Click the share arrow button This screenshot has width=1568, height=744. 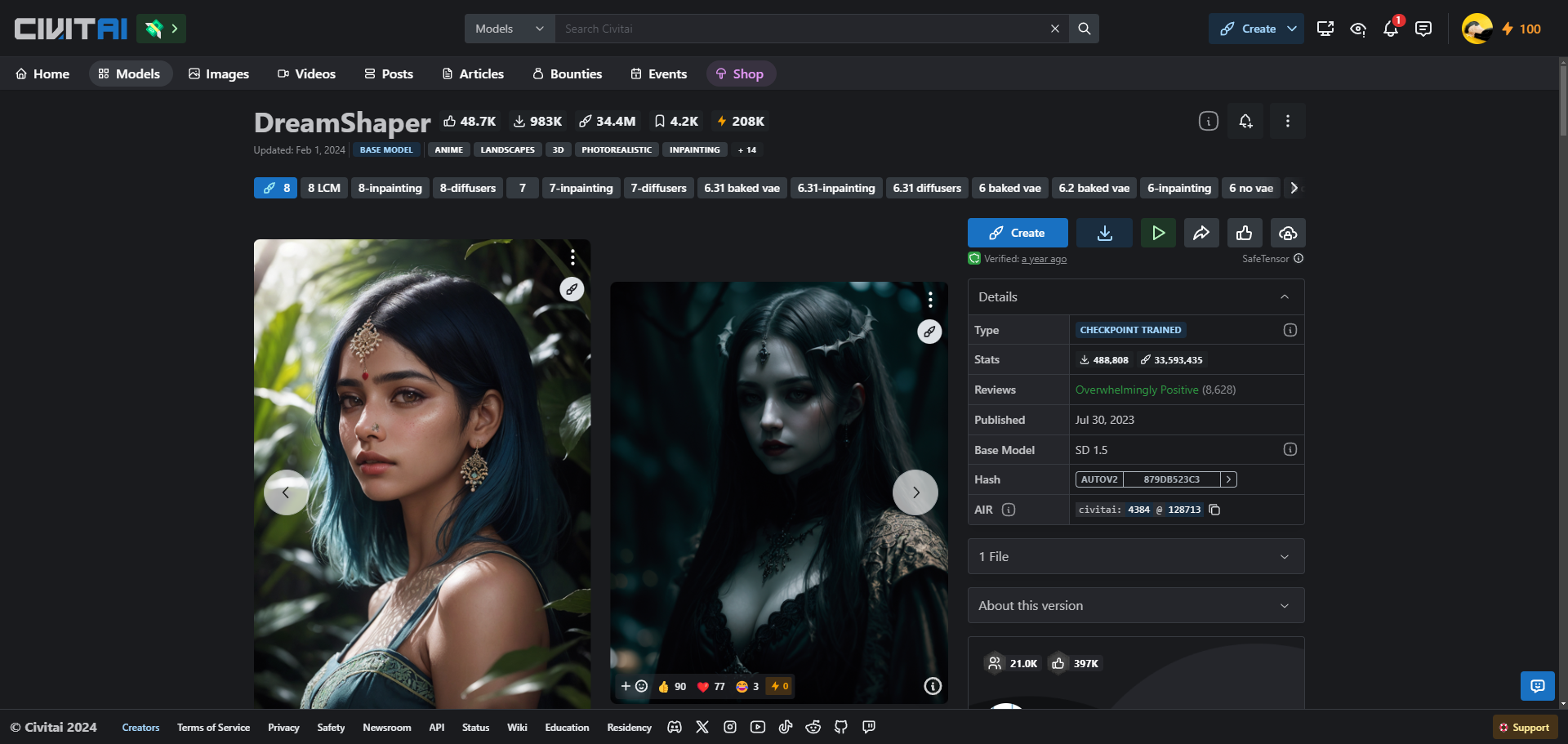point(1201,233)
